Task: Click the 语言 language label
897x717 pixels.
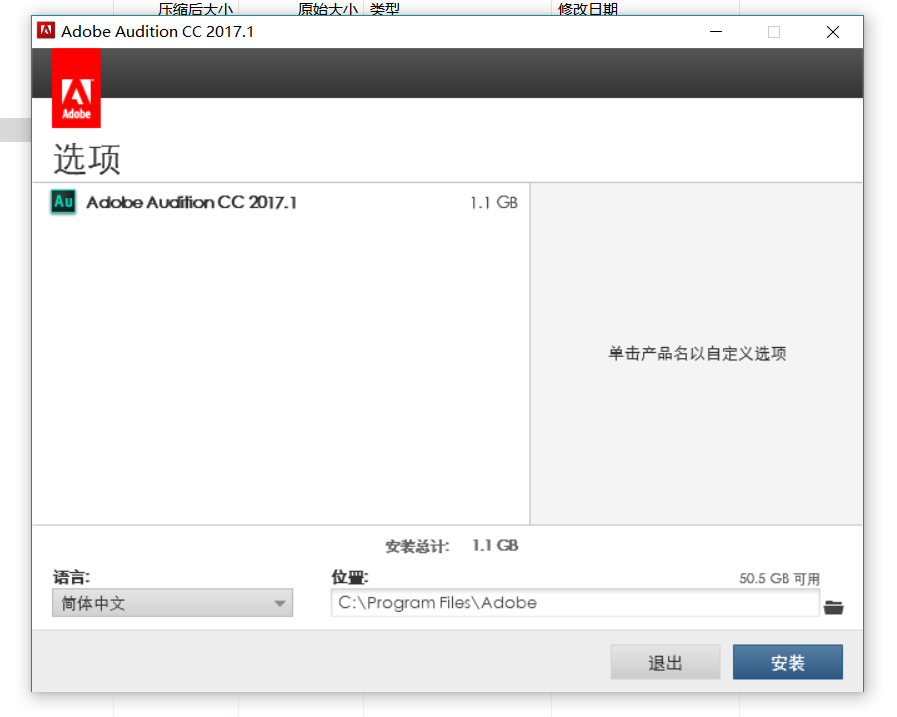Action: 72,577
